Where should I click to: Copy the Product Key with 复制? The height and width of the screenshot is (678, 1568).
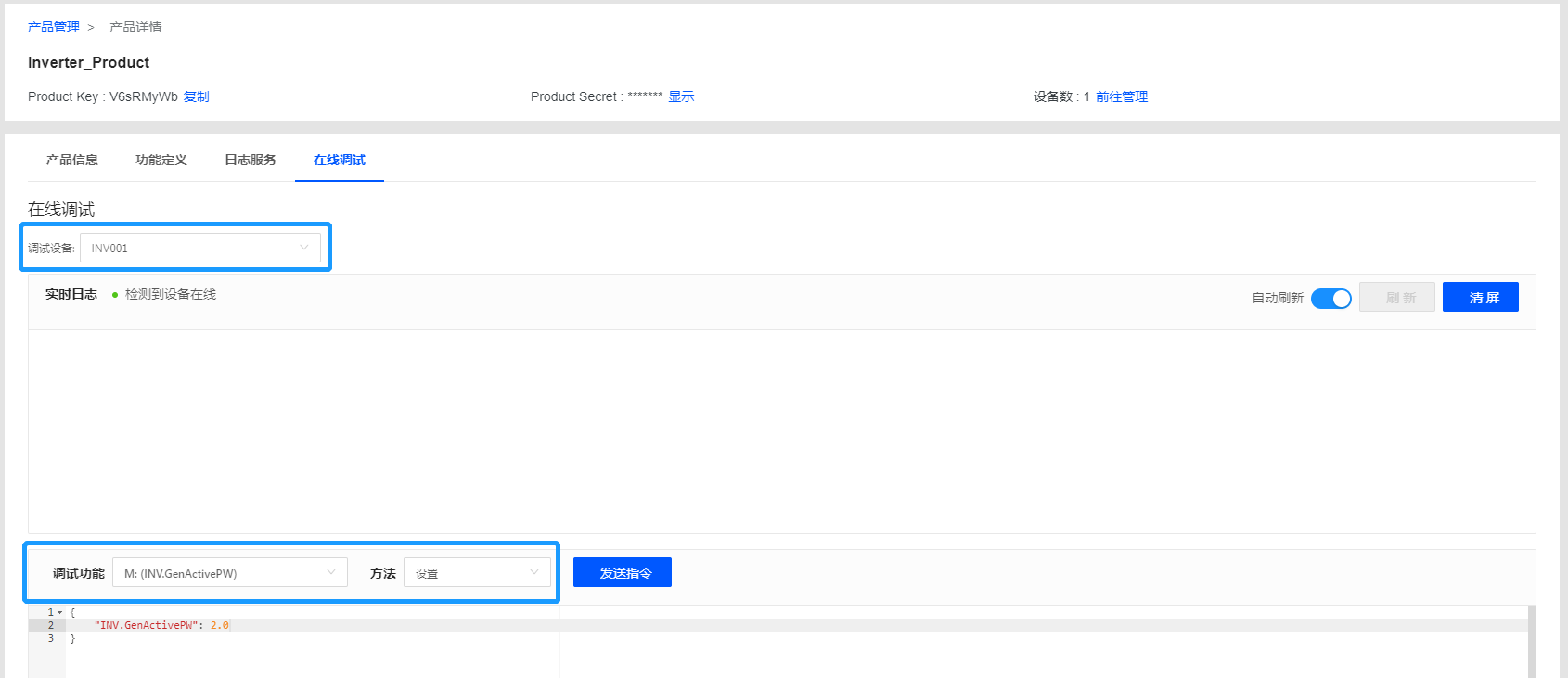pyautogui.click(x=196, y=96)
